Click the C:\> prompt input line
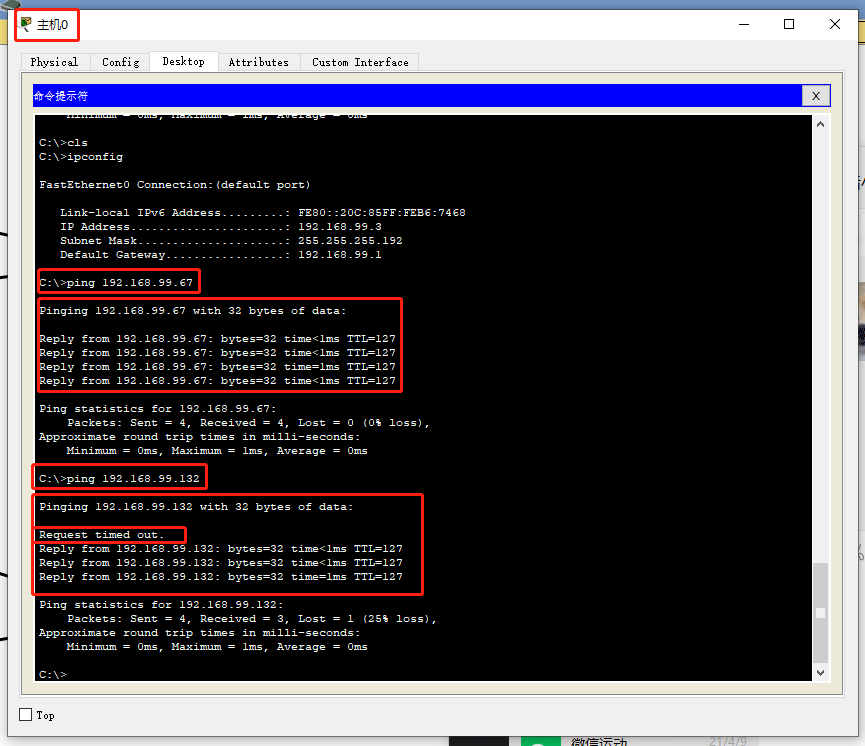865x746 pixels. [53, 674]
